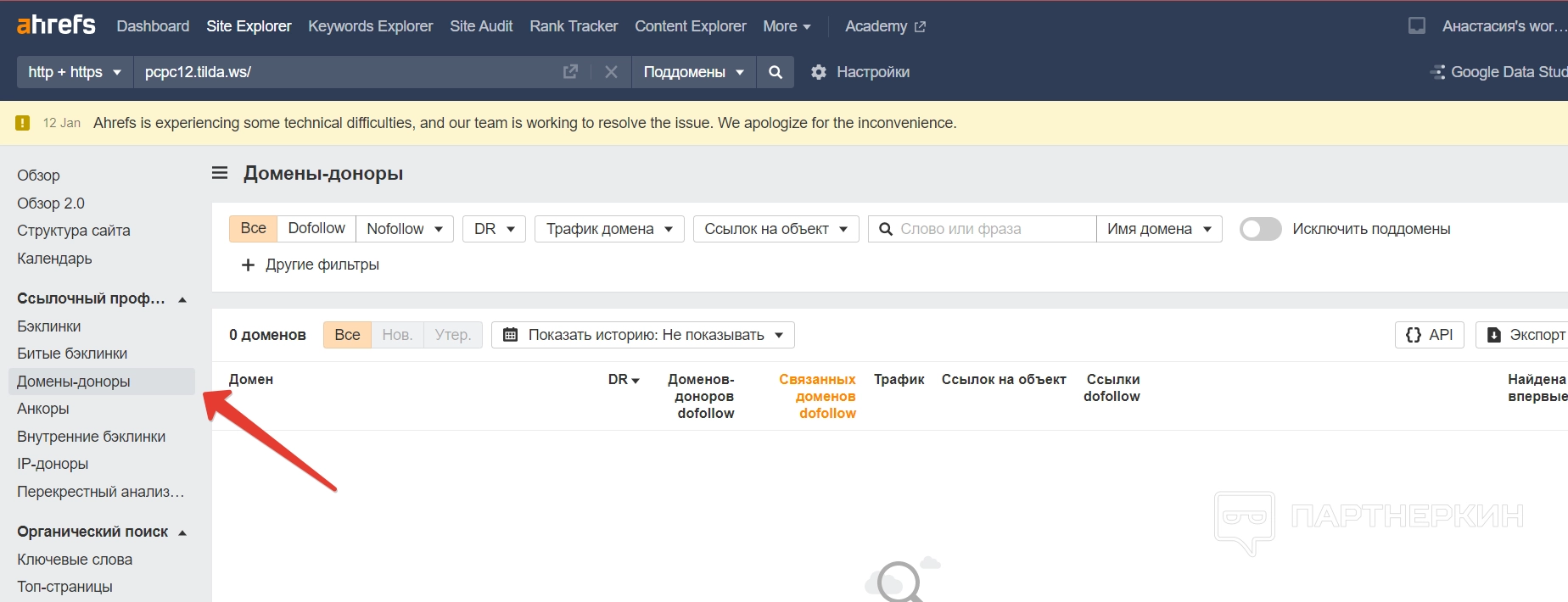Open Настройки gear settings
This screenshot has height=602, width=1568.
[860, 72]
